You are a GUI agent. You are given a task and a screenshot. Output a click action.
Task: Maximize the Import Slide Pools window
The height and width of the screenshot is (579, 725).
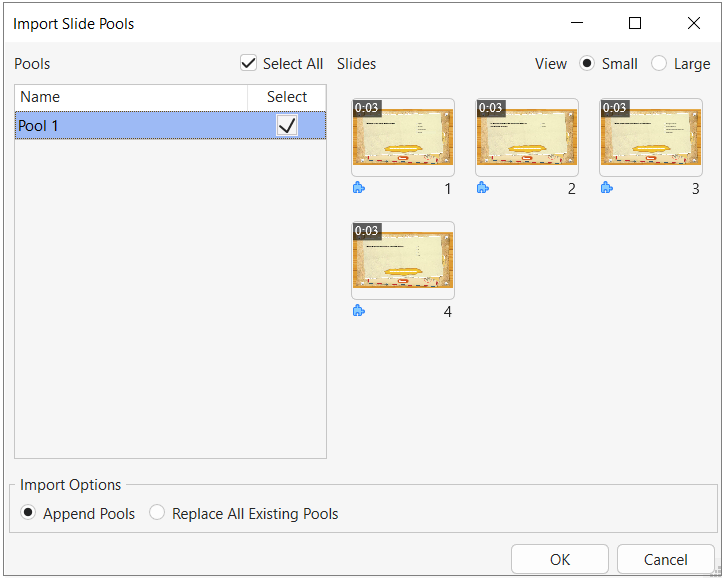[x=635, y=23]
